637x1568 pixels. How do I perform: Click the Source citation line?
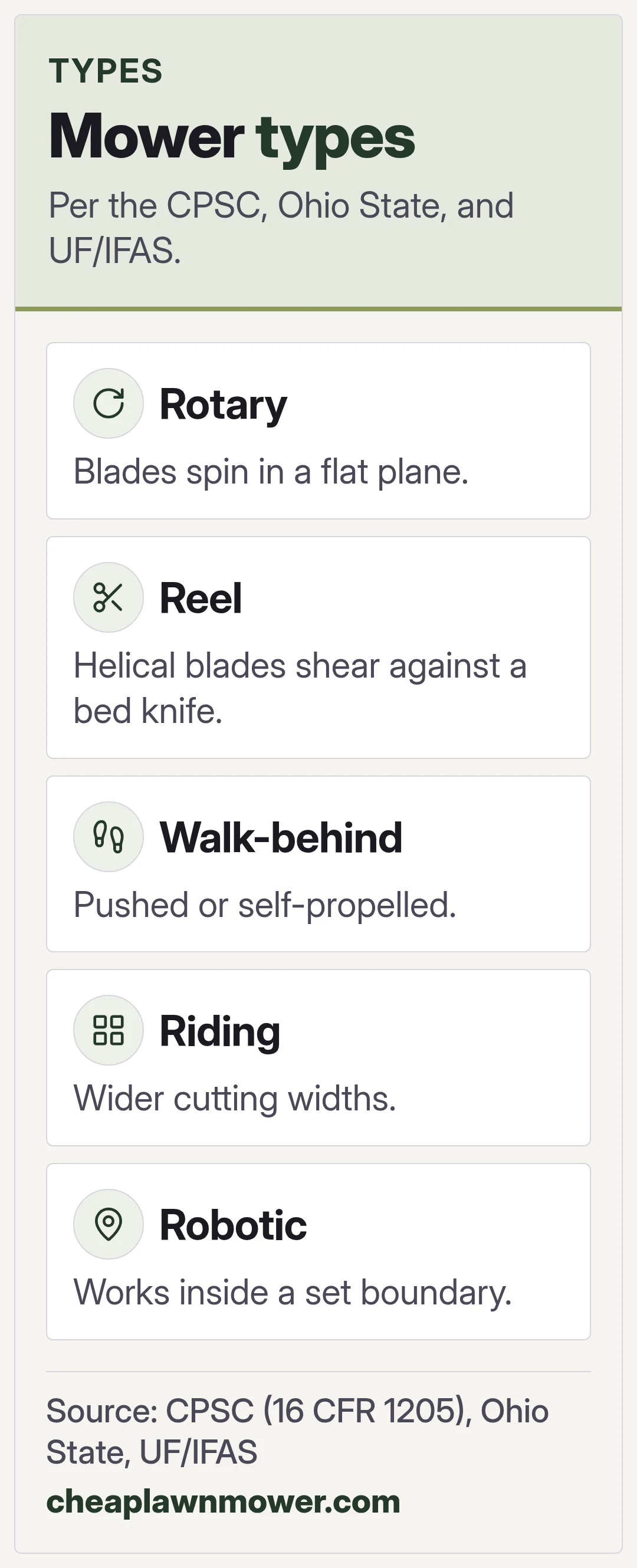point(298,1432)
